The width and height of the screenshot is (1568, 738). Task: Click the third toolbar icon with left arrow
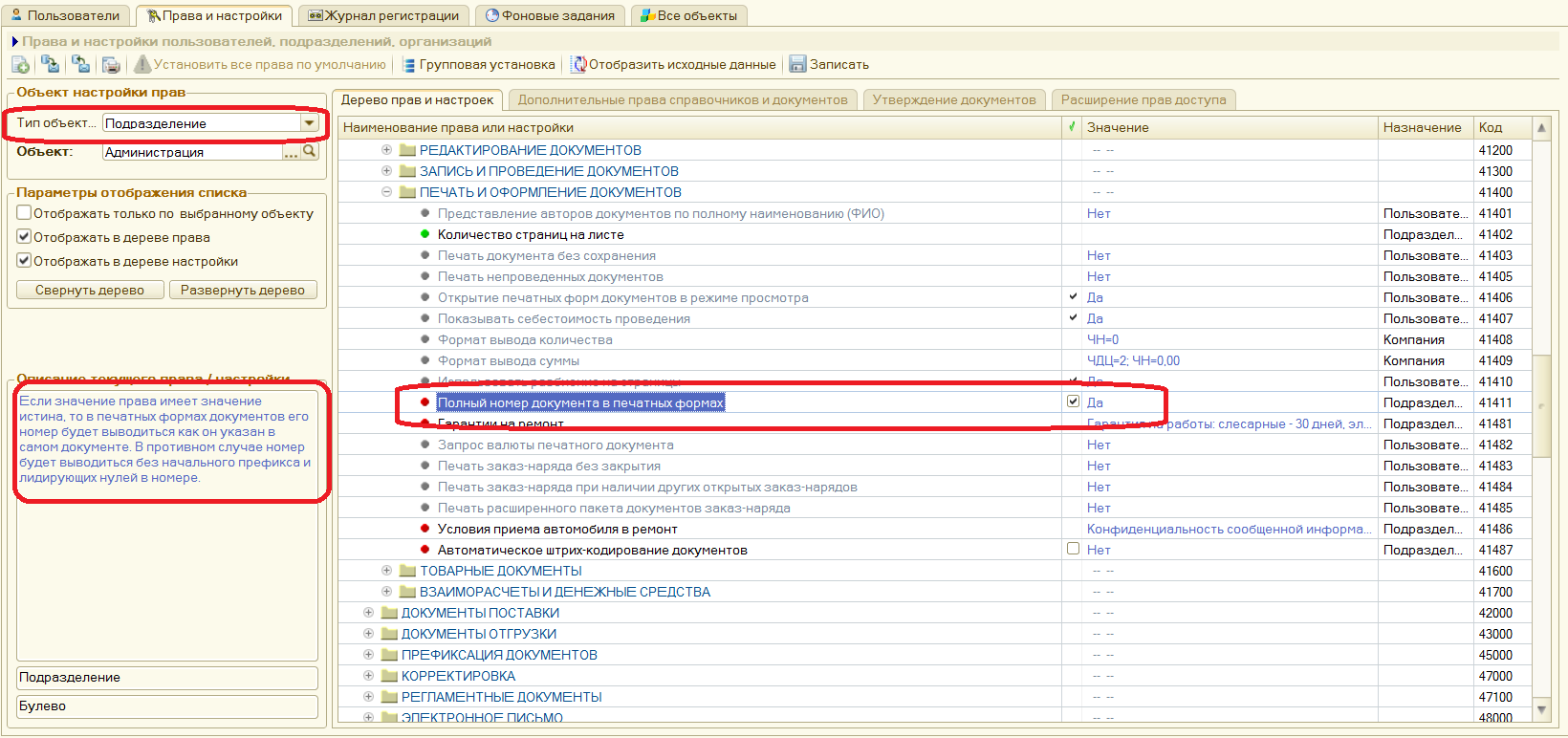tap(81, 64)
